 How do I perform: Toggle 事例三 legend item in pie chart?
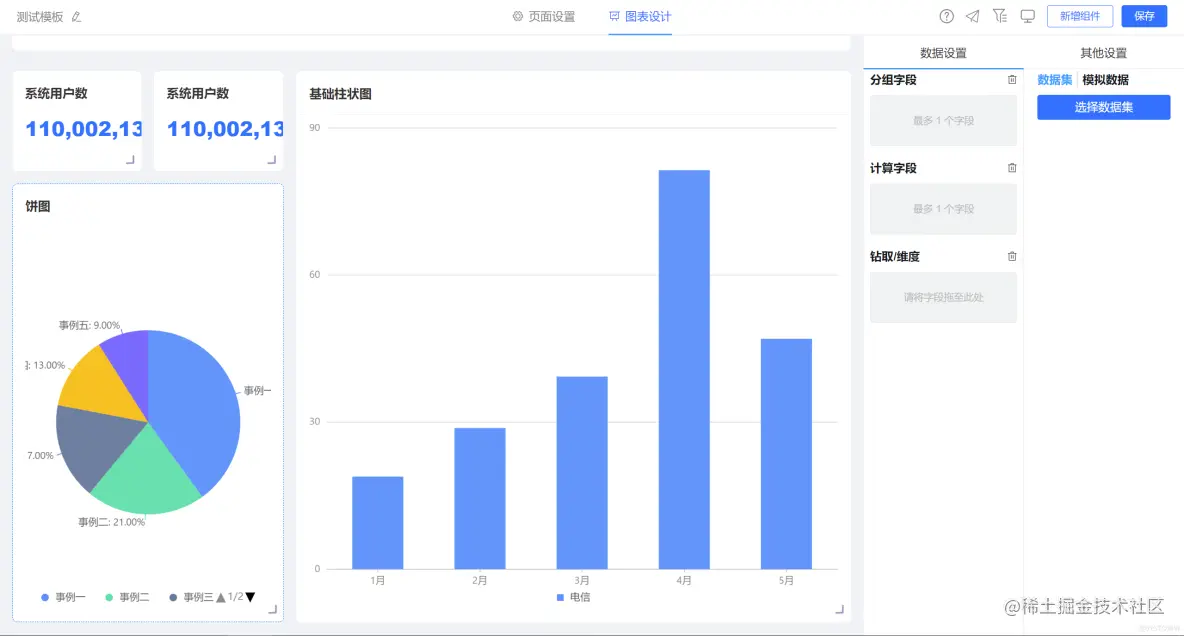[x=191, y=597]
